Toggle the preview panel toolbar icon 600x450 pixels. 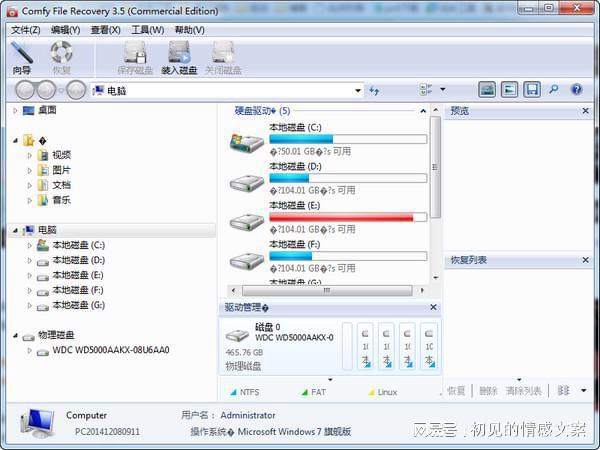(x=487, y=90)
